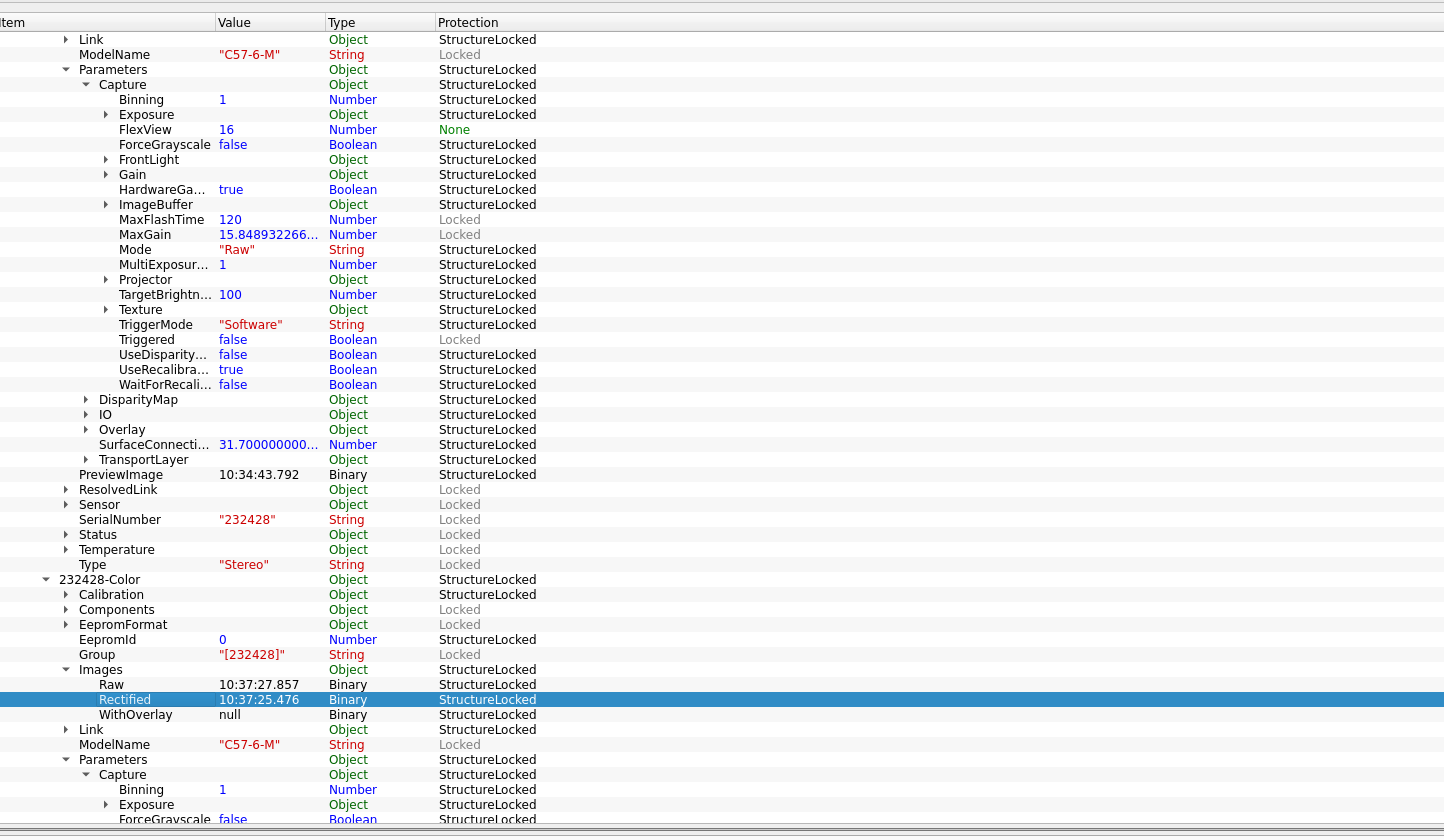Expand the FrontLight tree node
The height and width of the screenshot is (840, 1444).
coord(106,160)
